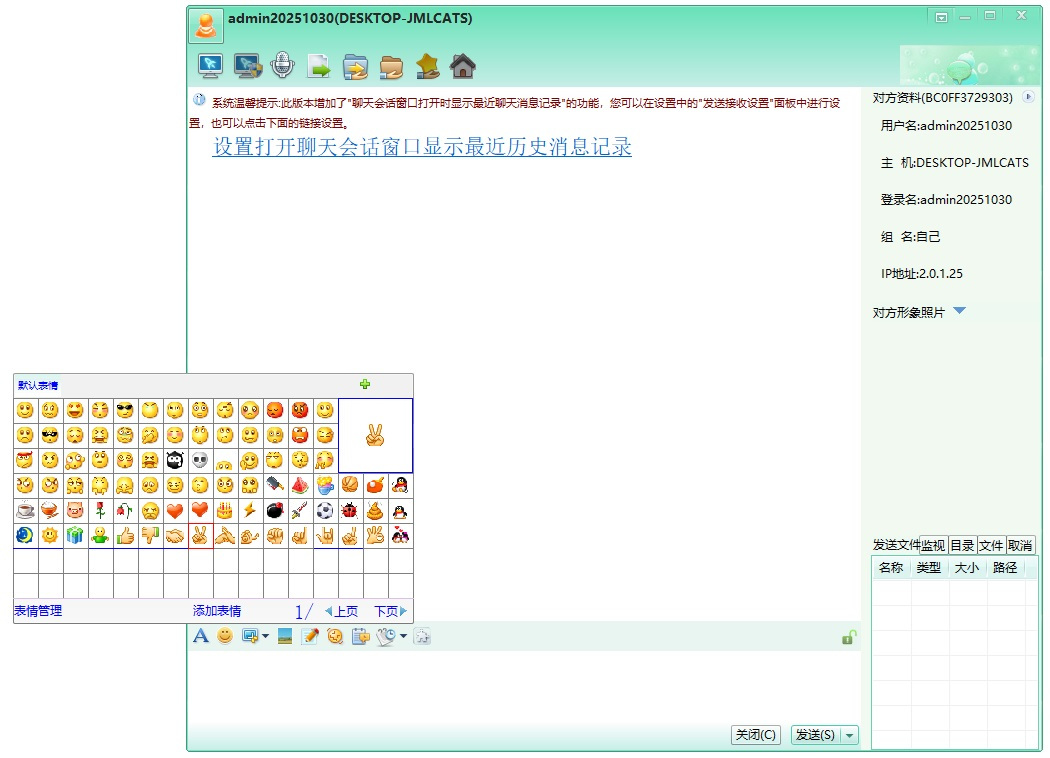Click the green plus to add emoticons
The width and height of the screenshot is (1050, 758).
[x=365, y=384]
